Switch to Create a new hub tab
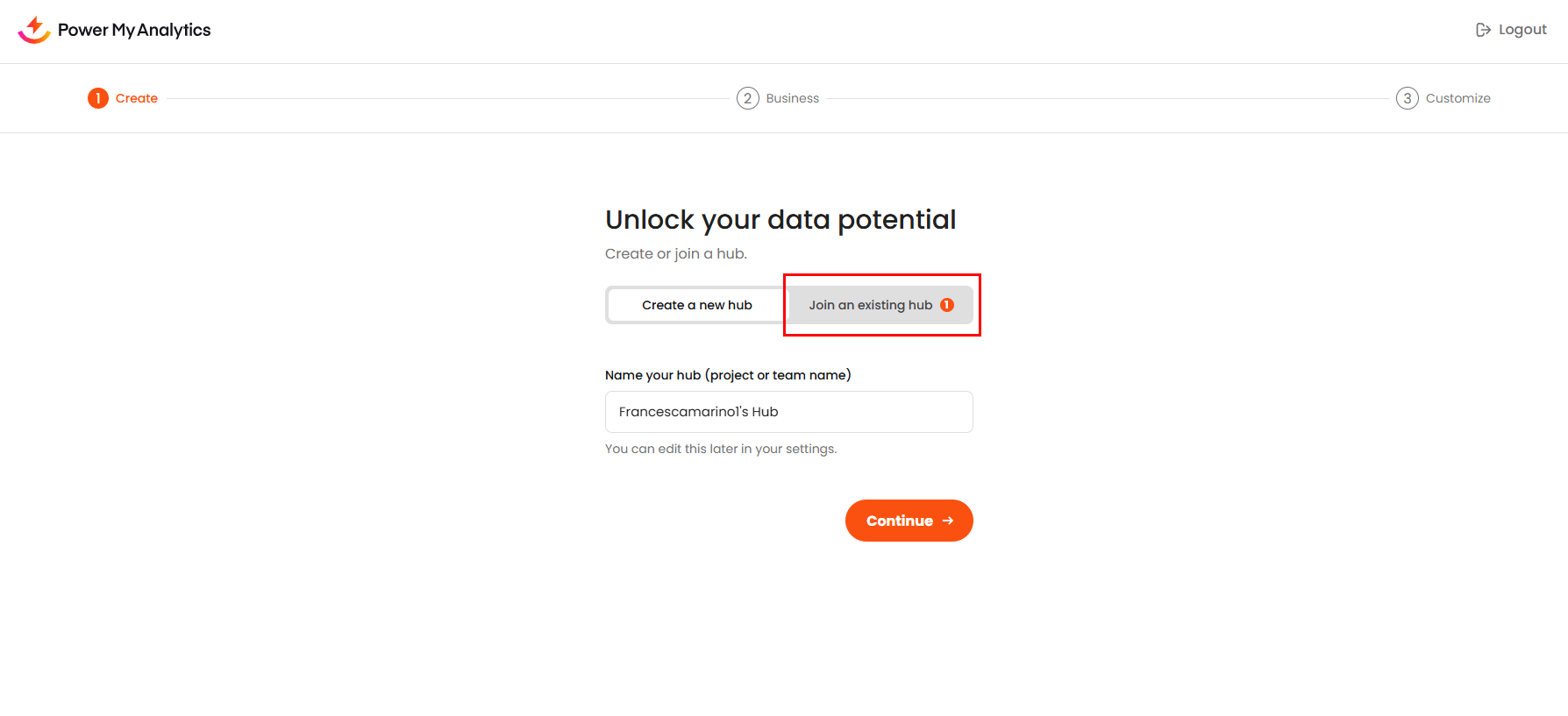Viewport: 1568px width, 716px height. click(697, 305)
